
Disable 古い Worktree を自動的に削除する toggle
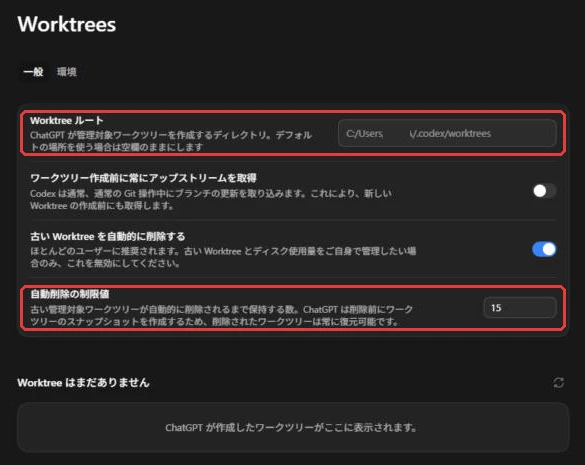(x=544, y=249)
